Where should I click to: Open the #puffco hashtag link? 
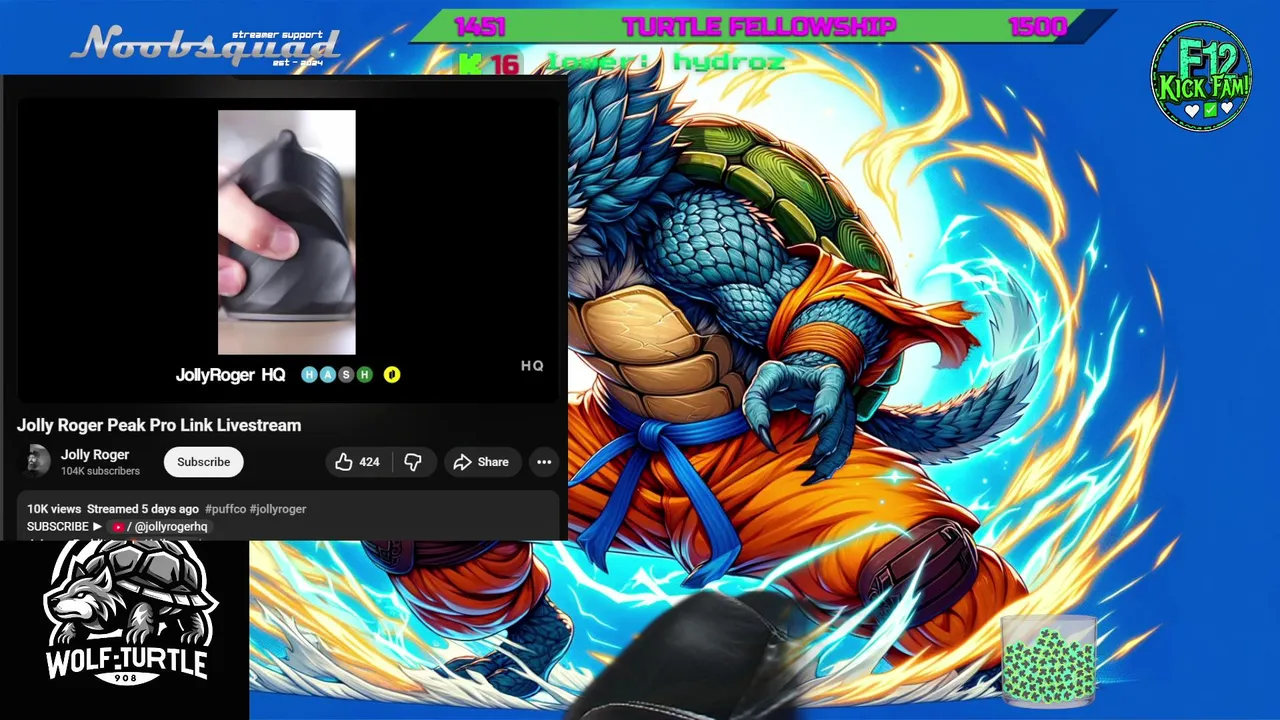[225, 509]
